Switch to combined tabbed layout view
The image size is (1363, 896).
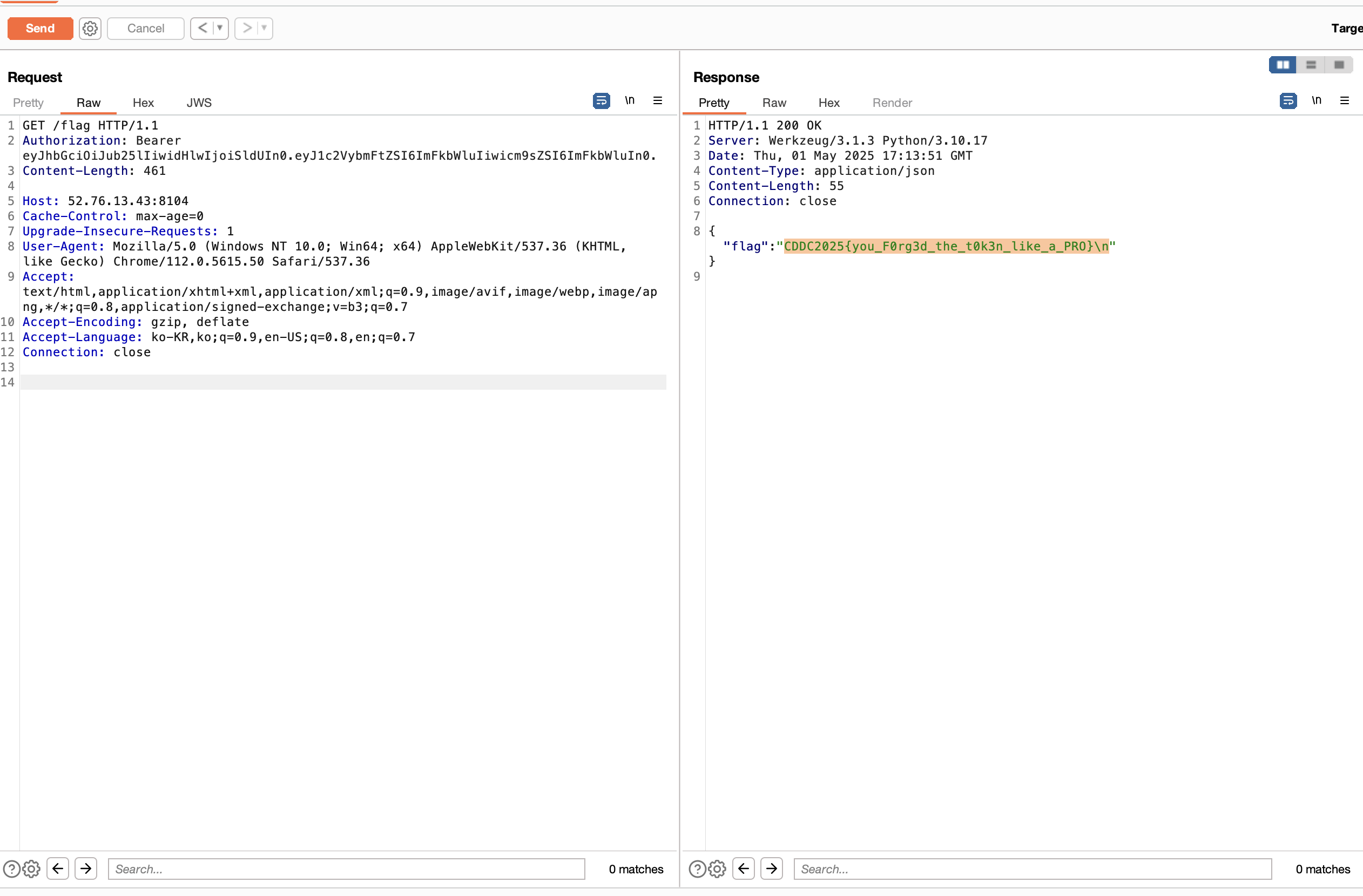coord(1338,65)
